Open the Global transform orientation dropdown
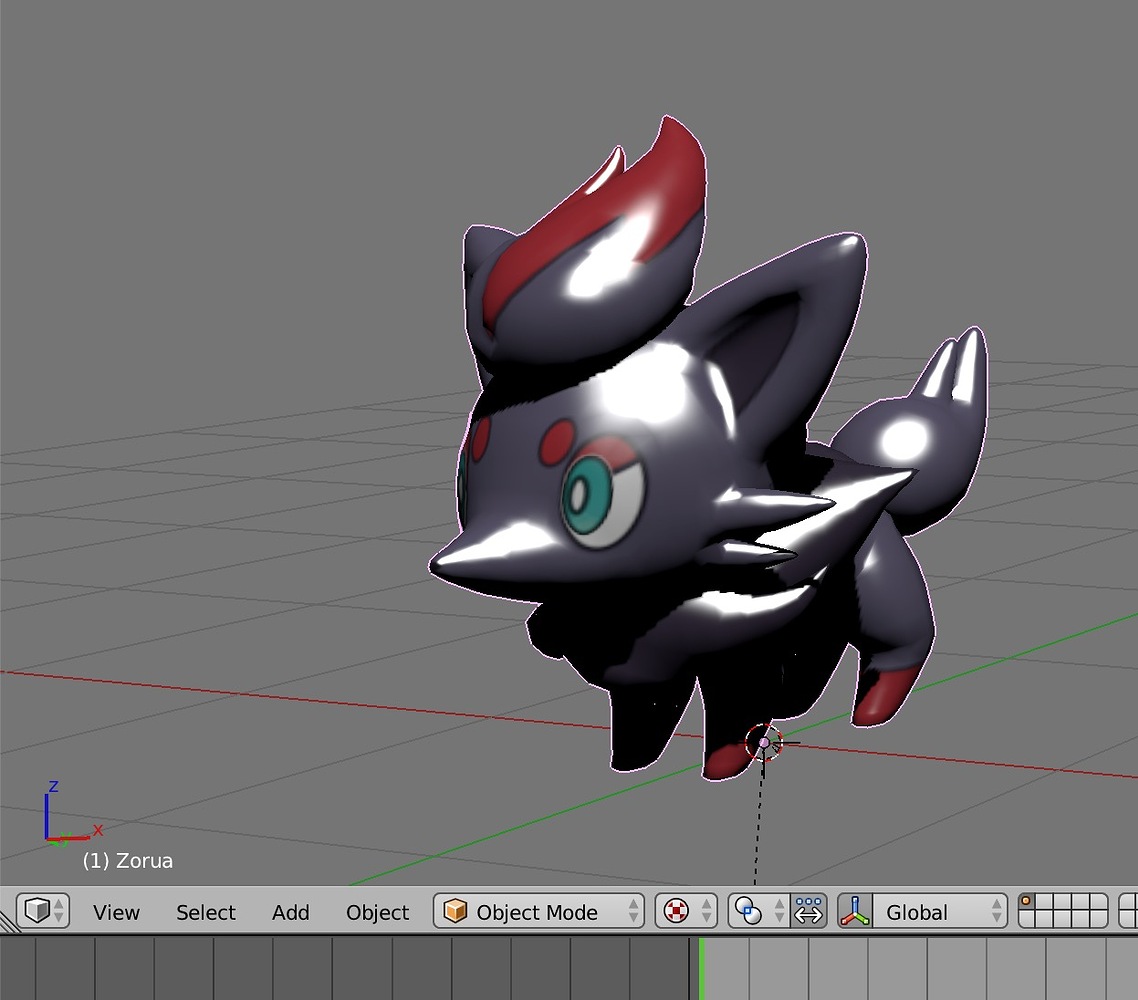1138x1000 pixels. click(940, 910)
